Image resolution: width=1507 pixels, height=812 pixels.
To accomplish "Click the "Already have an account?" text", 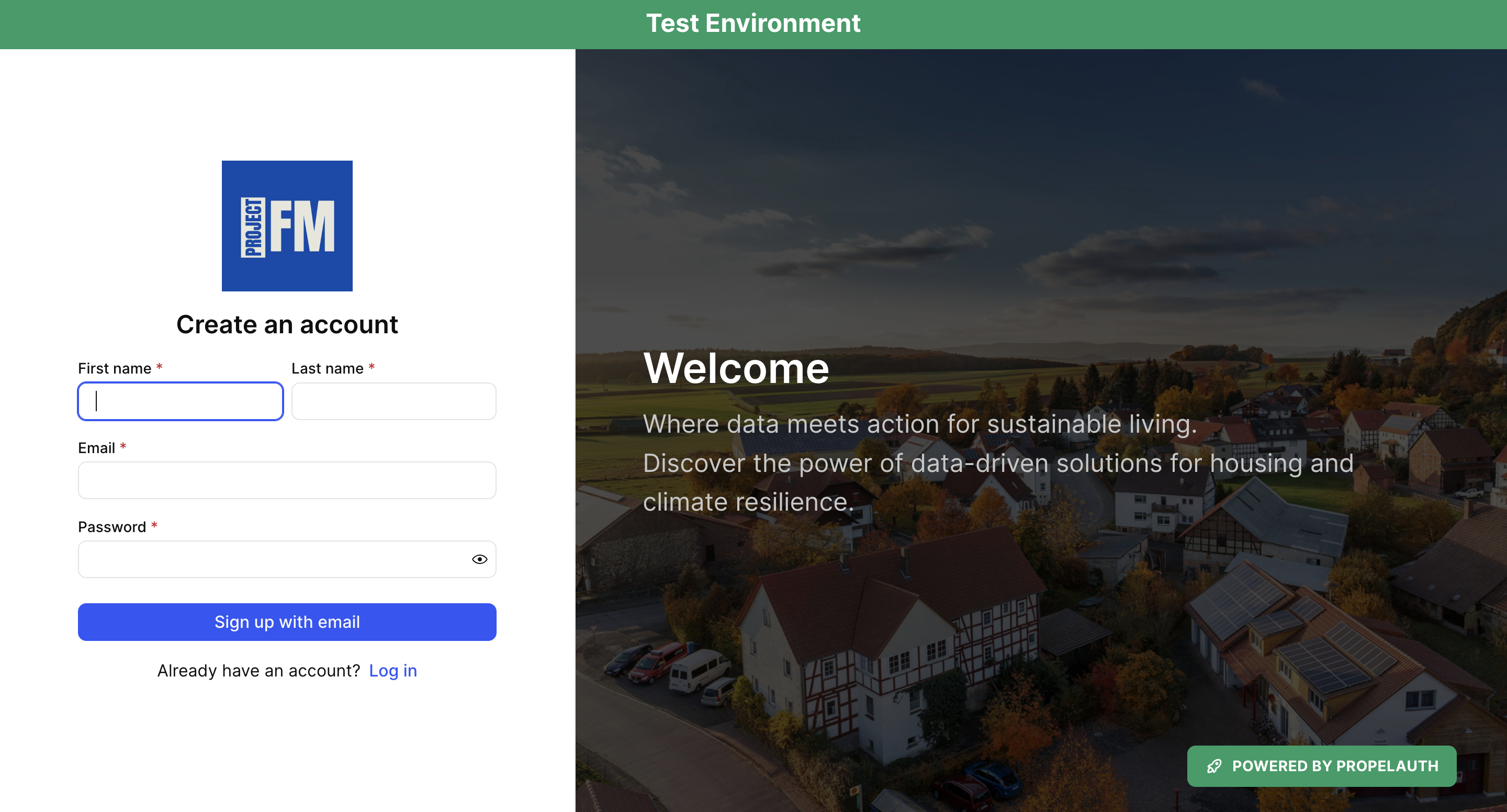I will (258, 670).
